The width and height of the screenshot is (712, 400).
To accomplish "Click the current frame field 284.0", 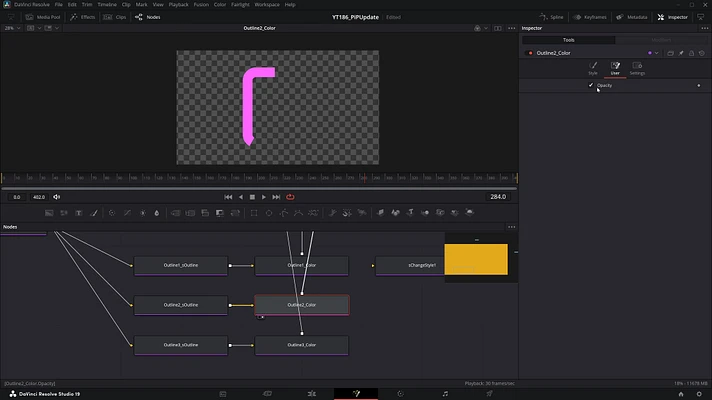I will (498, 197).
